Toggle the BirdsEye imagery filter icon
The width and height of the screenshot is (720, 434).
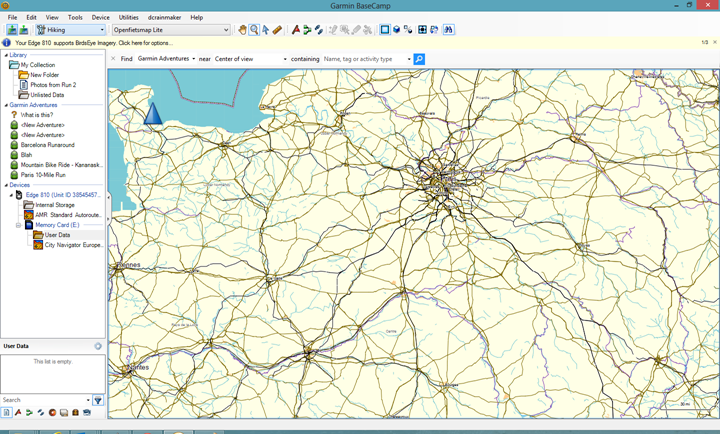click(87, 412)
